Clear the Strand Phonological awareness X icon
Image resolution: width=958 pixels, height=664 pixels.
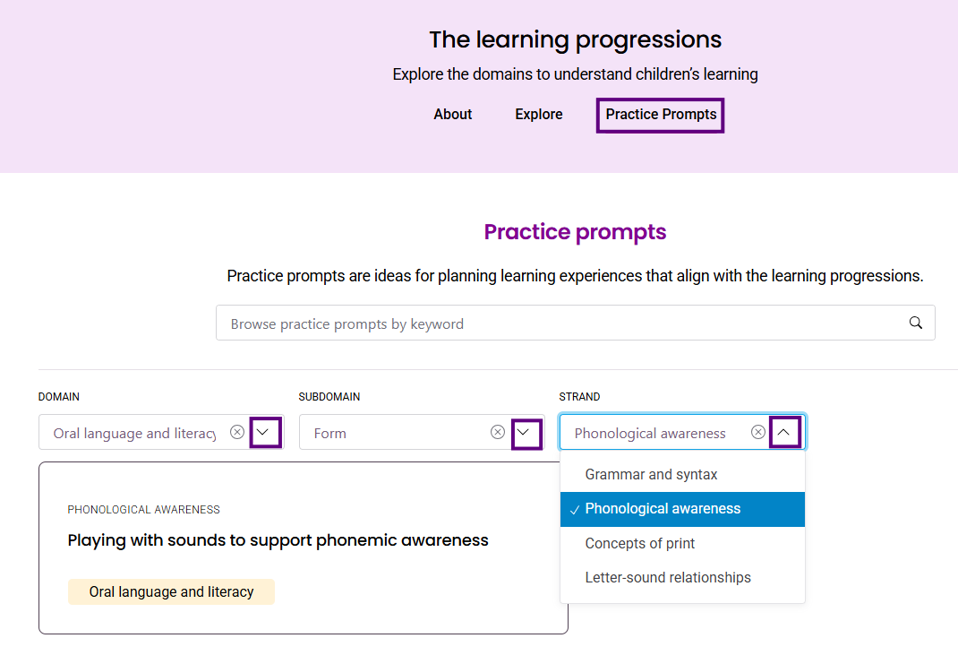point(758,432)
